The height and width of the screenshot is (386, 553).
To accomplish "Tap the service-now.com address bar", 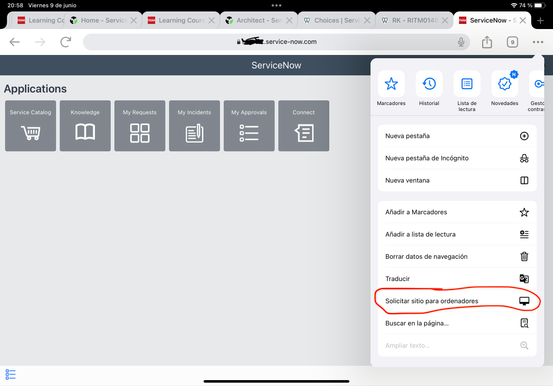I will coord(276,42).
